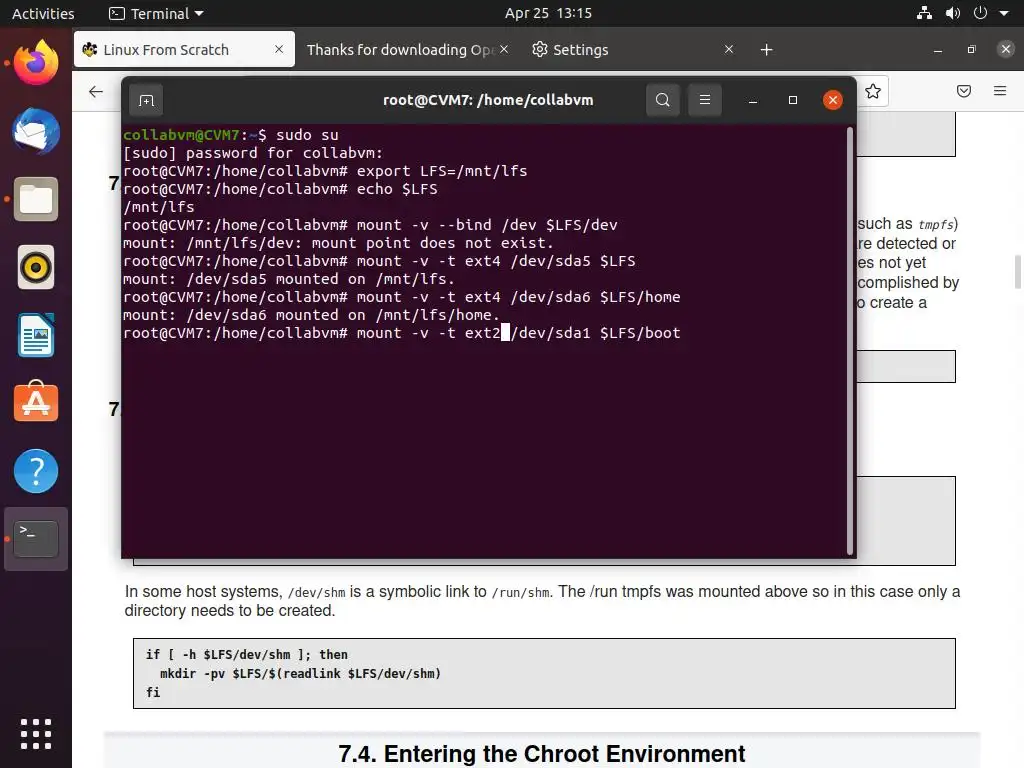Click the power icon in top bar

(980, 13)
